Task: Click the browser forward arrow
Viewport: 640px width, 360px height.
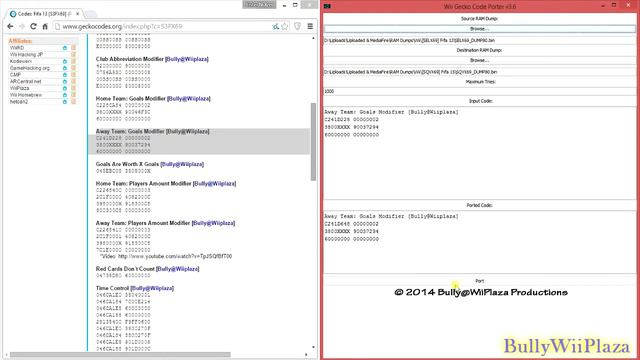Action: [x=22, y=26]
